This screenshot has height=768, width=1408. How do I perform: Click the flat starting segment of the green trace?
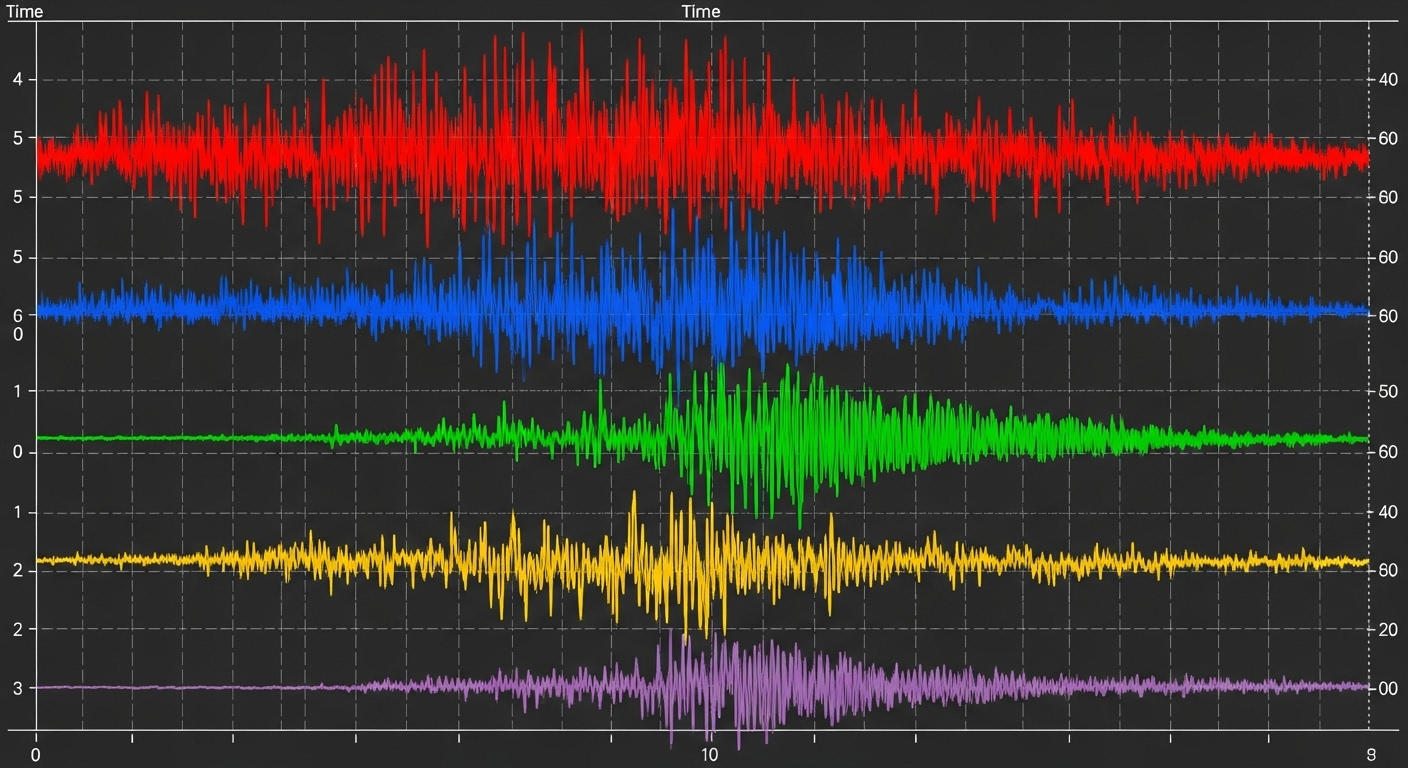point(150,438)
